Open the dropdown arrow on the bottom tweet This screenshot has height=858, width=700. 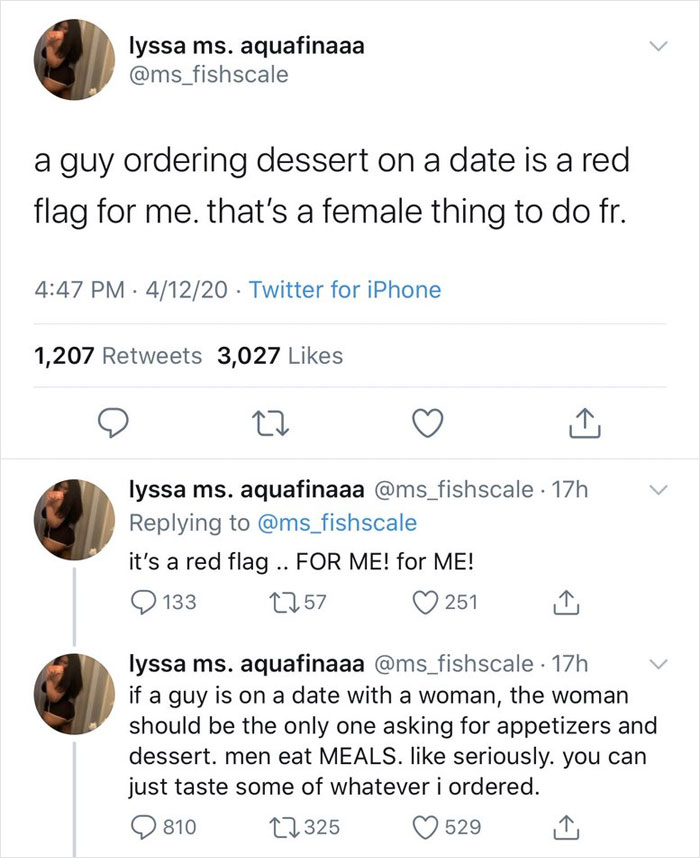pos(658,663)
